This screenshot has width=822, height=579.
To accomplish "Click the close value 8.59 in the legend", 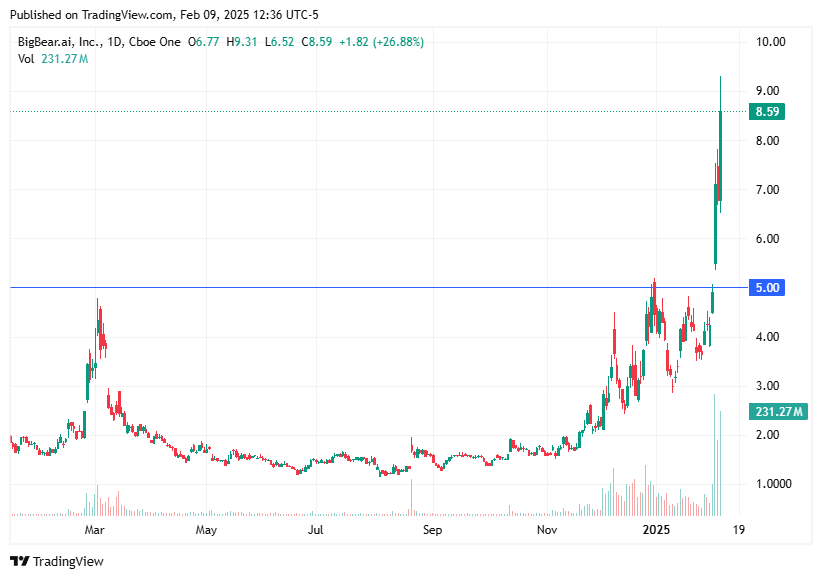I will click(x=320, y=42).
